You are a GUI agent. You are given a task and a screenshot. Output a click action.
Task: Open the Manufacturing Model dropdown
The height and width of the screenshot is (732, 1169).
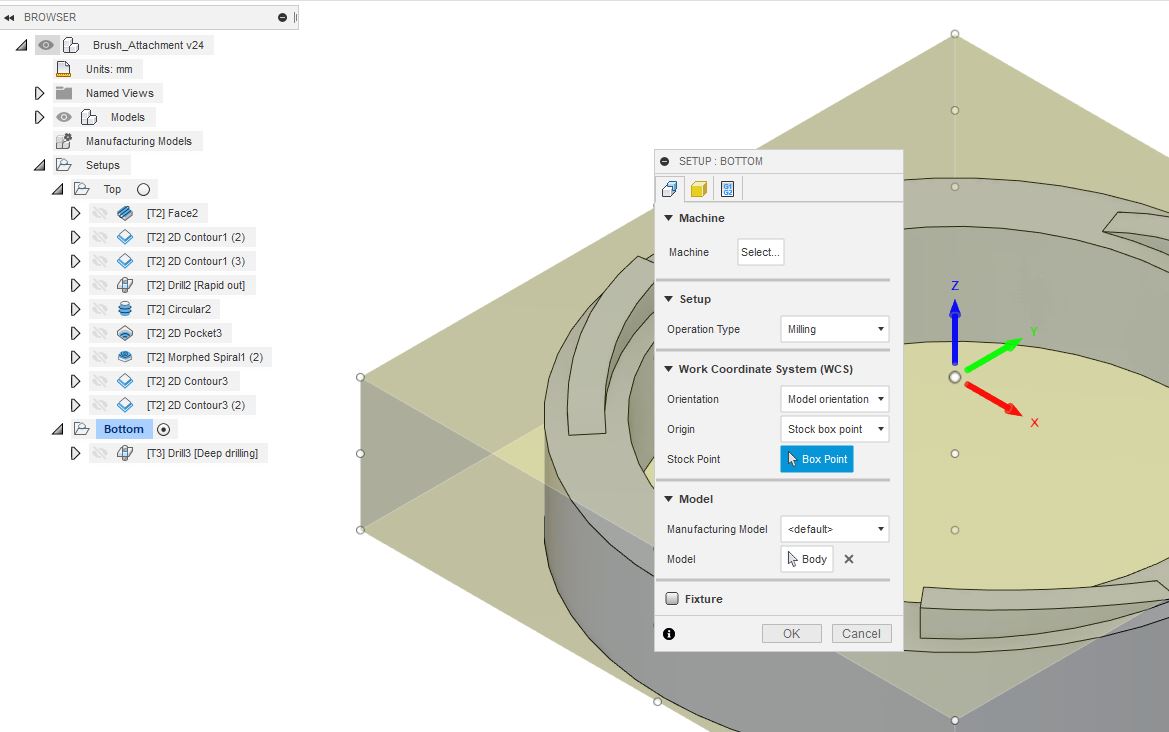[x=834, y=529]
